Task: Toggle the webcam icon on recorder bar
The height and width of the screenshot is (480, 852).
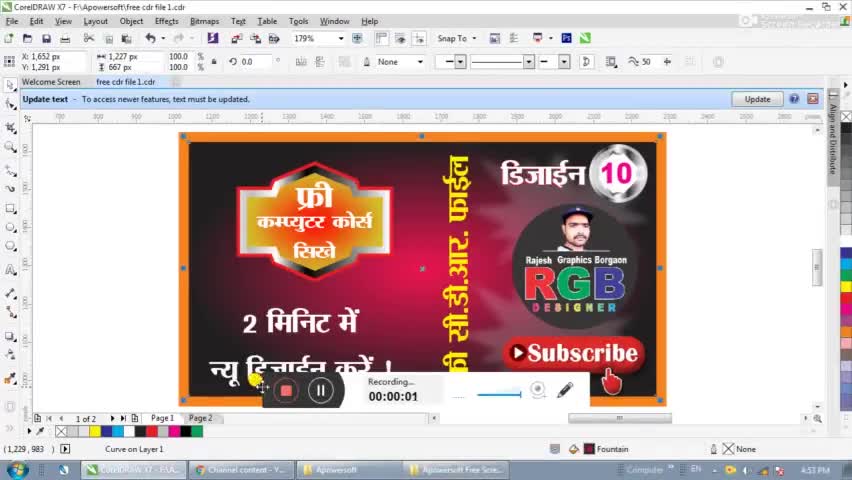Action: click(538, 390)
